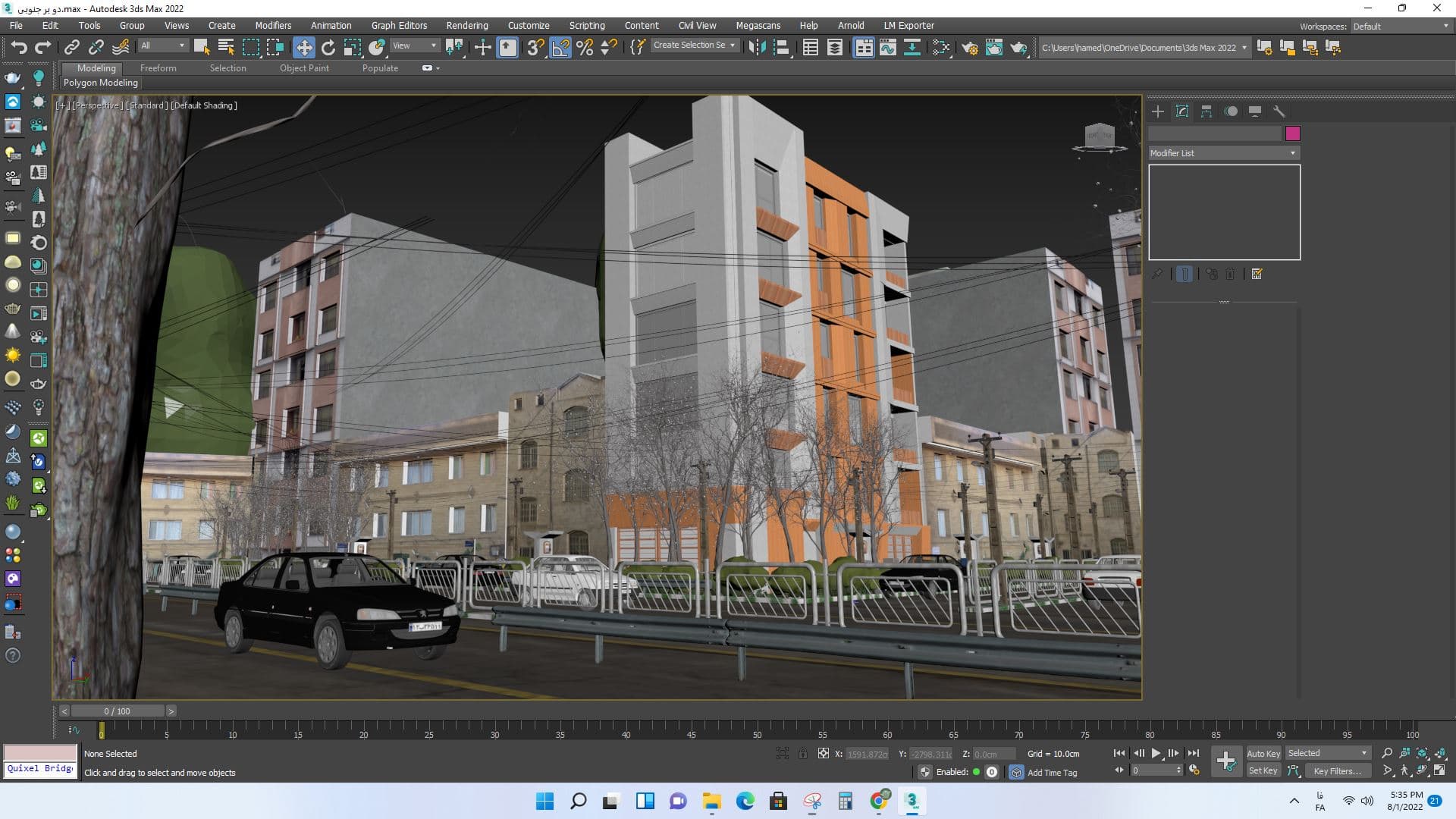Click the Redo arrow icon

(x=43, y=48)
